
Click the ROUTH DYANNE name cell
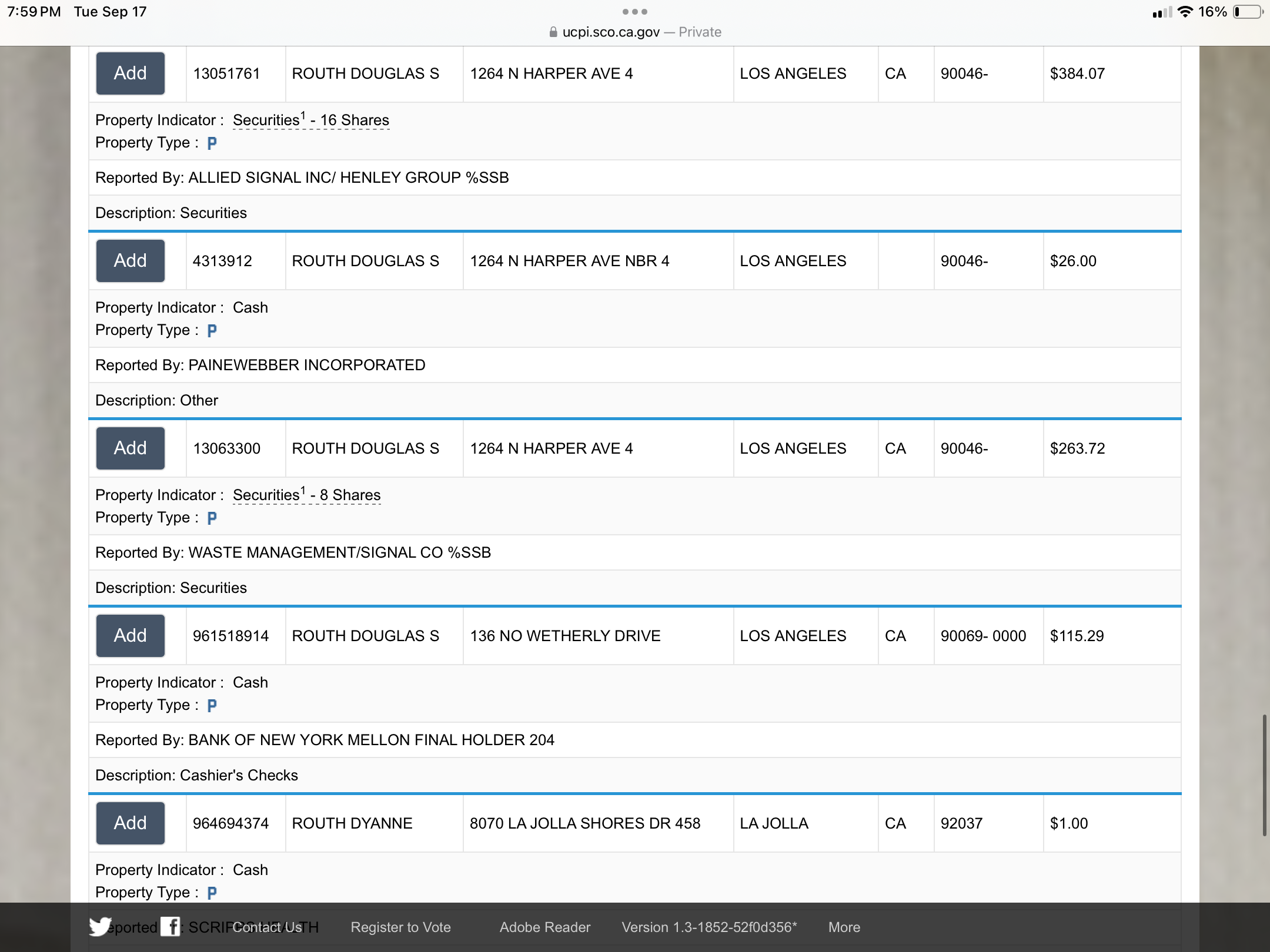click(375, 823)
